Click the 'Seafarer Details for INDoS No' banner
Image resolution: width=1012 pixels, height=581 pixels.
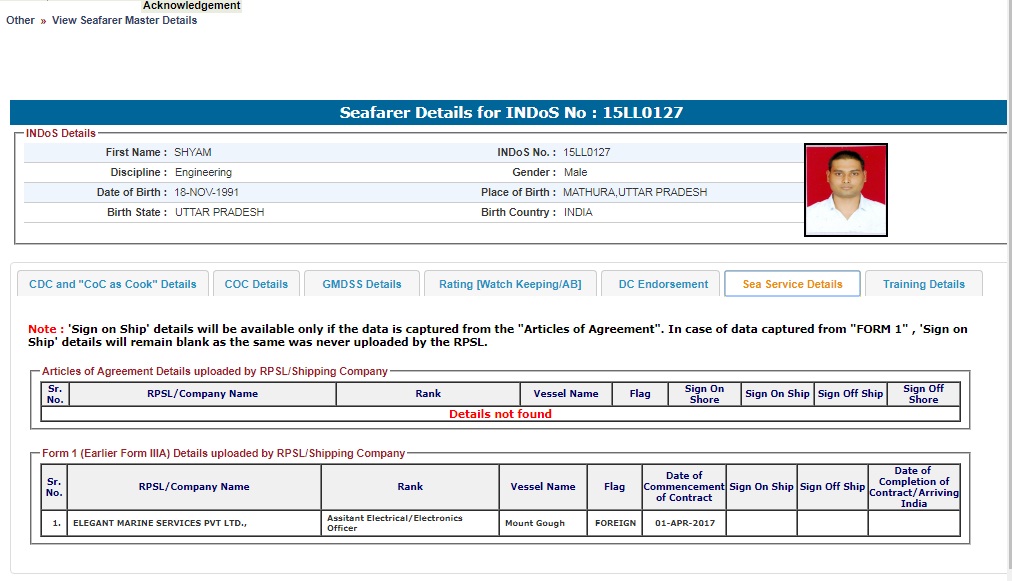(x=510, y=113)
